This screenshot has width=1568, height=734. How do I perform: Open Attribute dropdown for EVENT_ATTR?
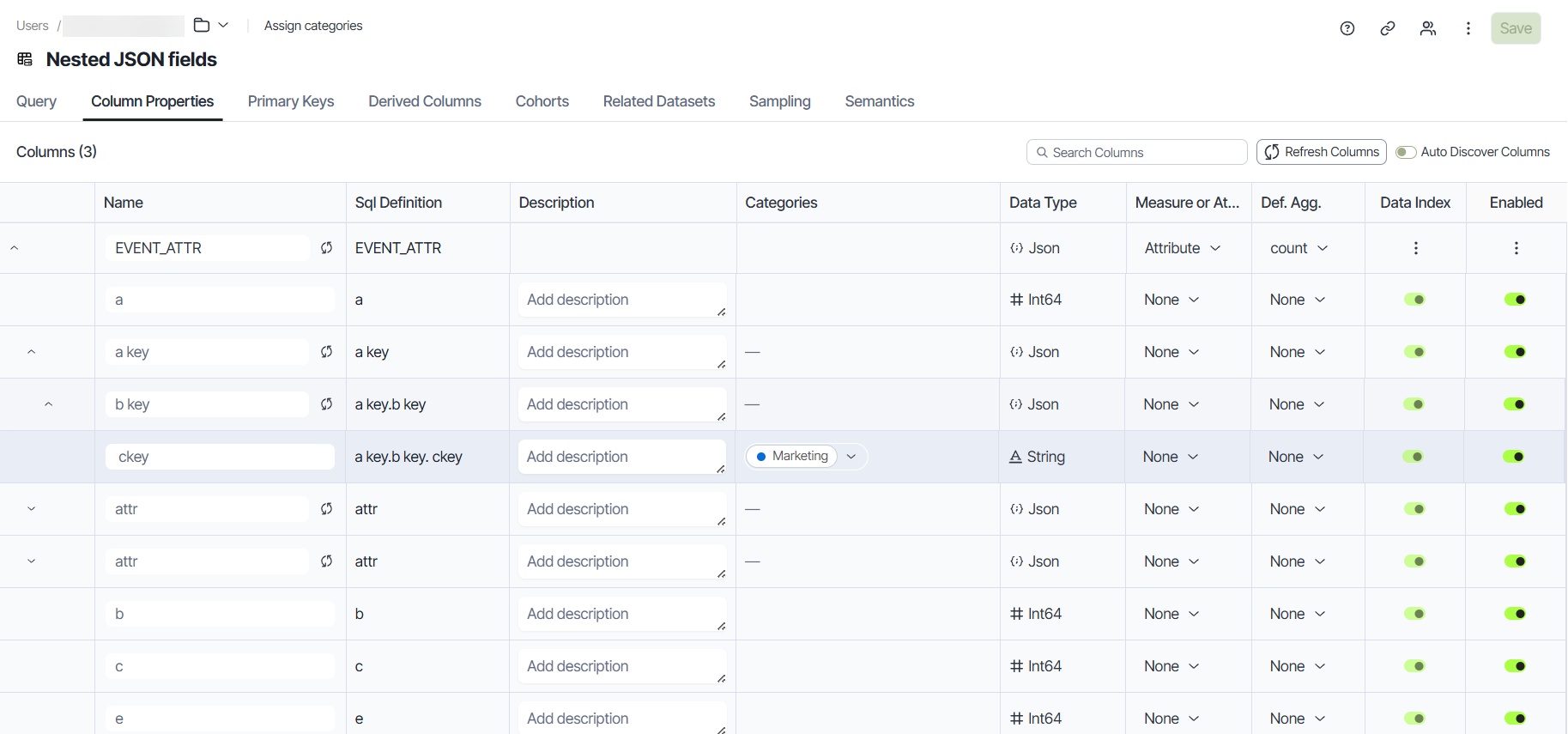pyautogui.click(x=1183, y=248)
